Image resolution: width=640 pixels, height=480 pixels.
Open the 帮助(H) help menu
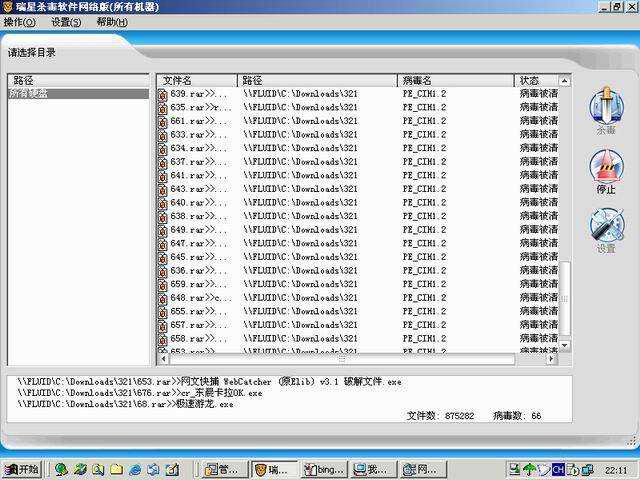112,22
